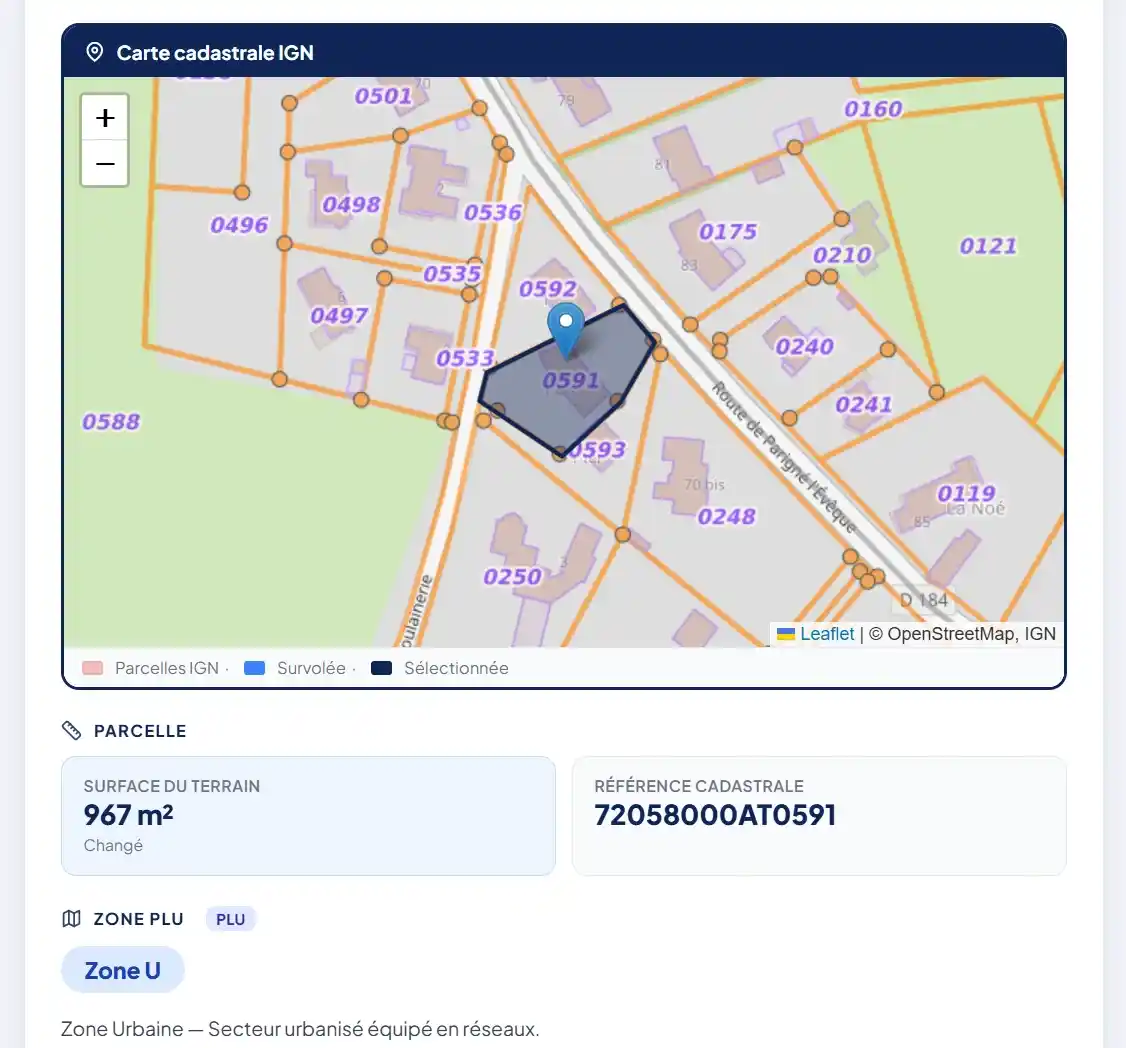Select parcel 0501 label
This screenshot has width=1126, height=1048.
(383, 96)
